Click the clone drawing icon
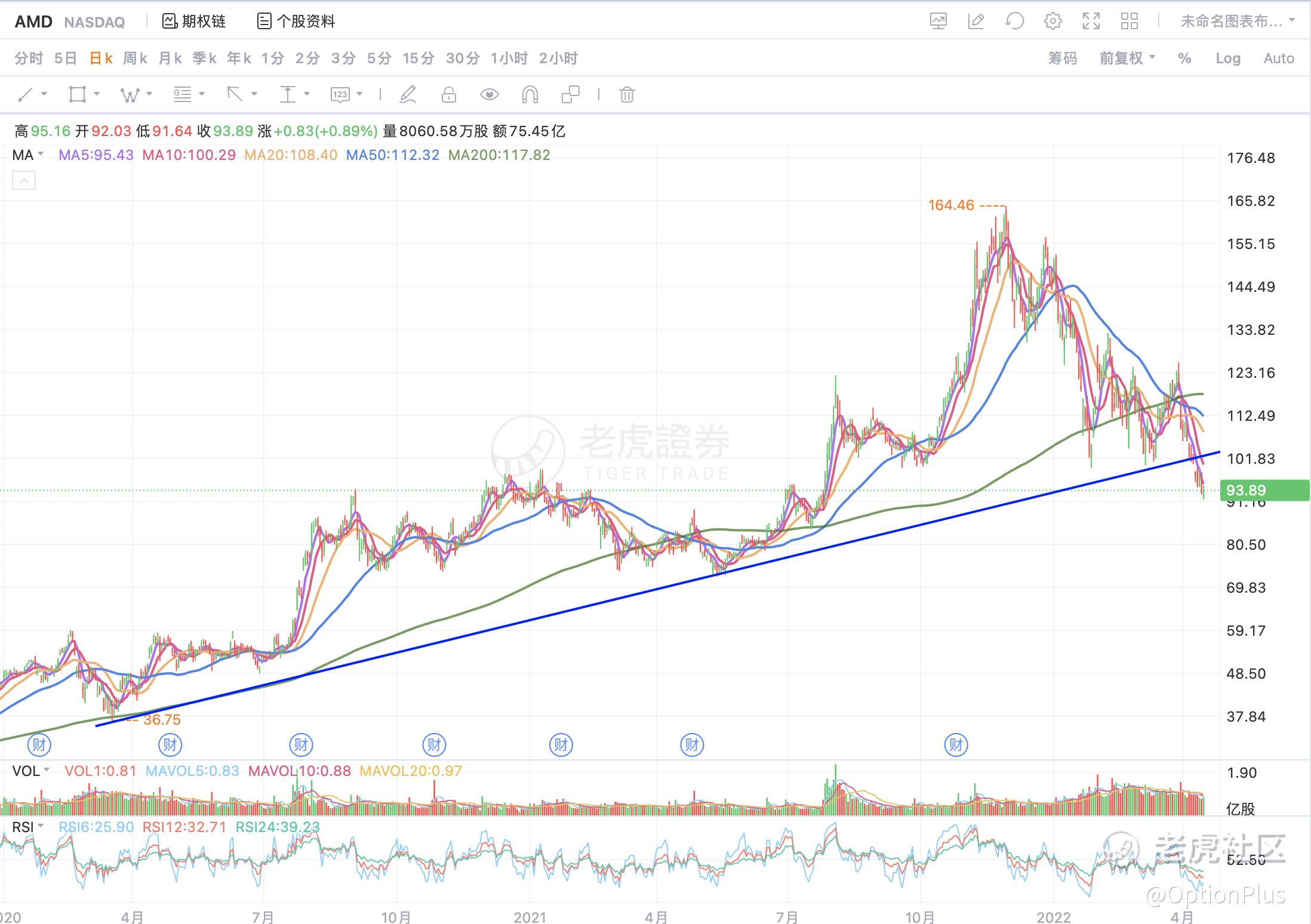1311x924 pixels. (x=571, y=94)
